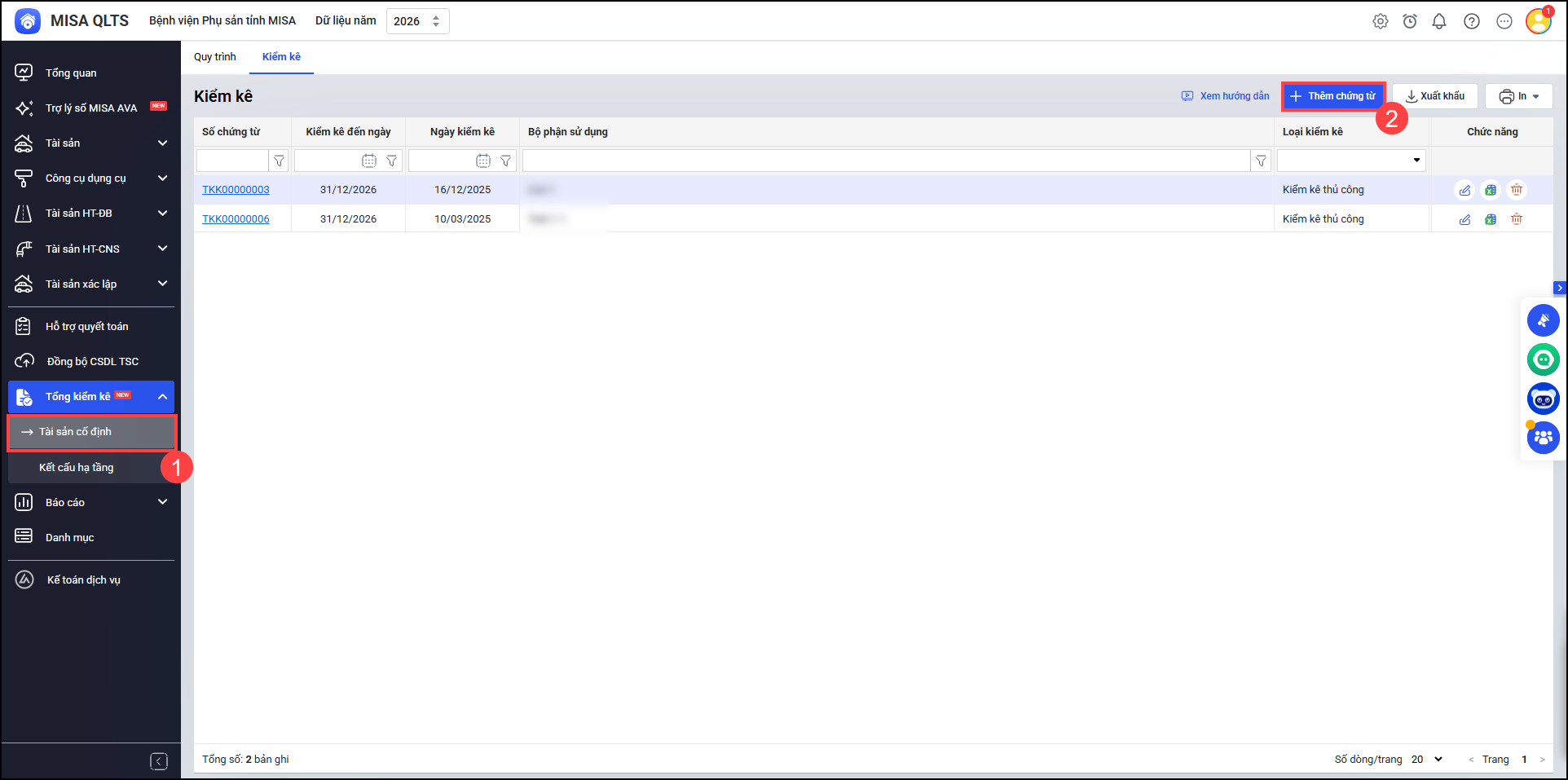The image size is (1568, 780).
Task: Open the help question mark icon
Action: point(1472,21)
